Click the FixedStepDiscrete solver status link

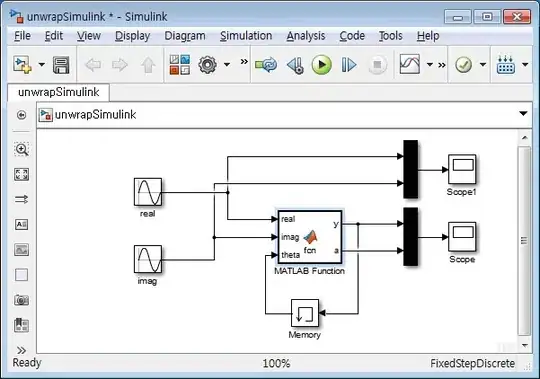click(472, 364)
